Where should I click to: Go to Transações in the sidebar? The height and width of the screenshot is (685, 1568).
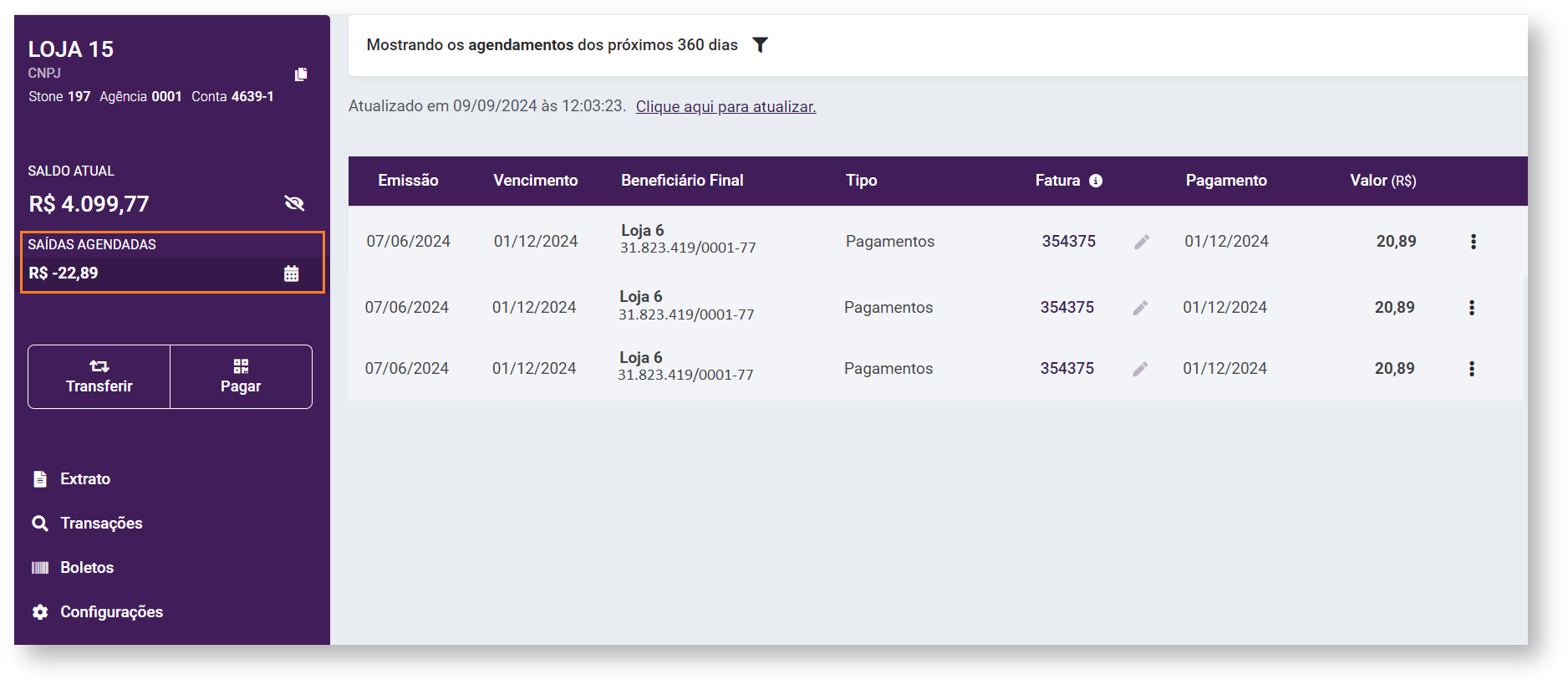click(101, 524)
